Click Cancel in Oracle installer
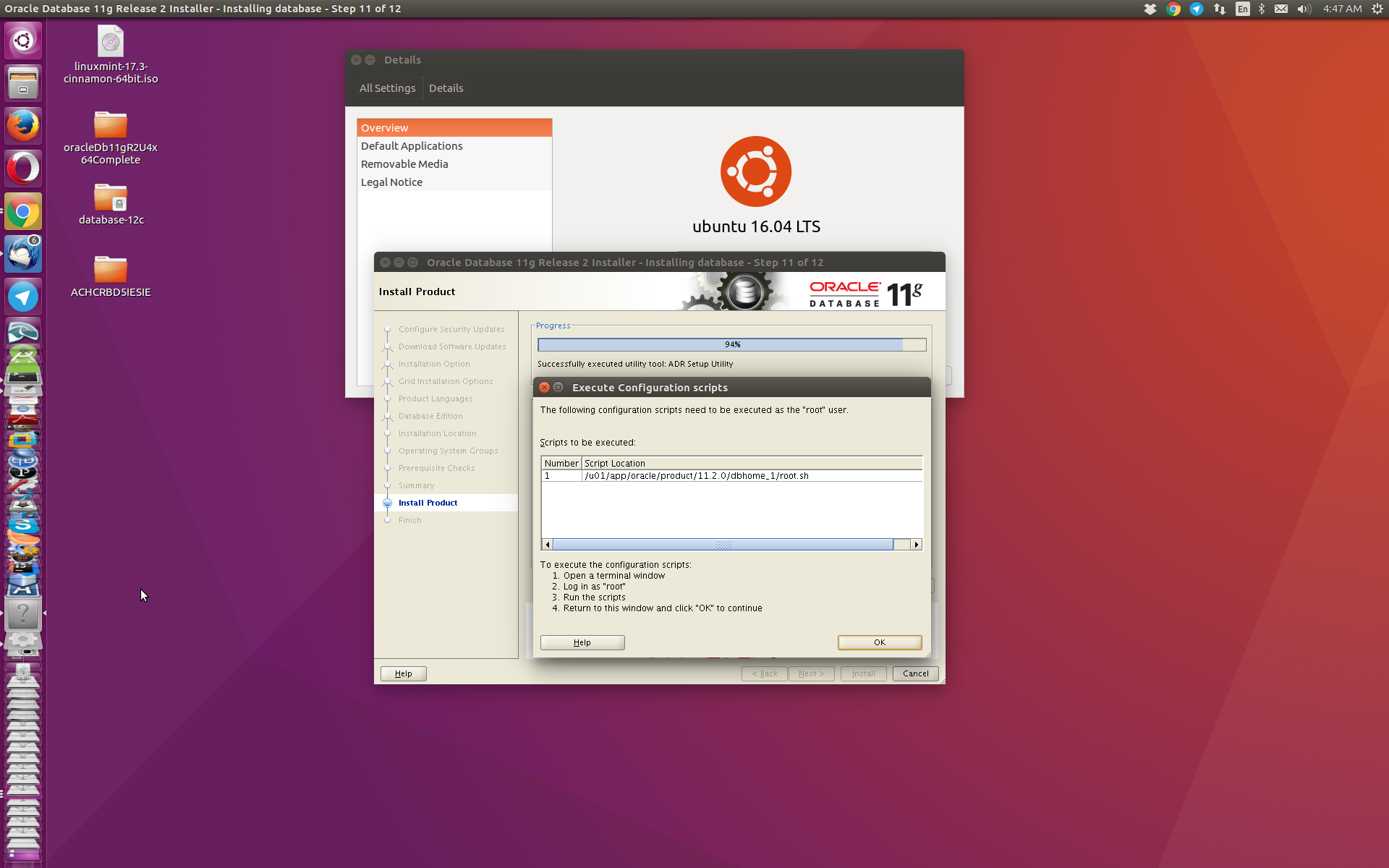The width and height of the screenshot is (1389, 868). [x=916, y=673]
